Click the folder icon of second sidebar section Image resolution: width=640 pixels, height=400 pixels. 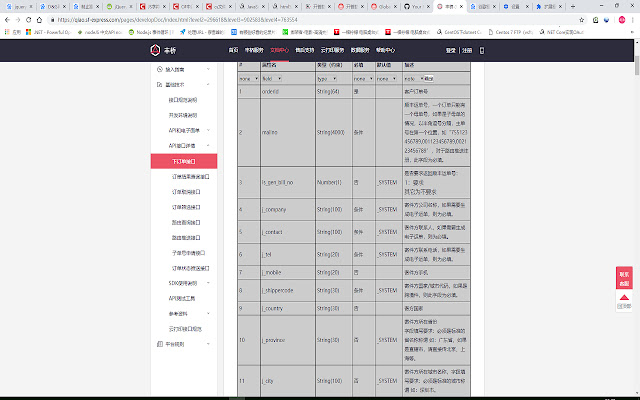(160, 84)
